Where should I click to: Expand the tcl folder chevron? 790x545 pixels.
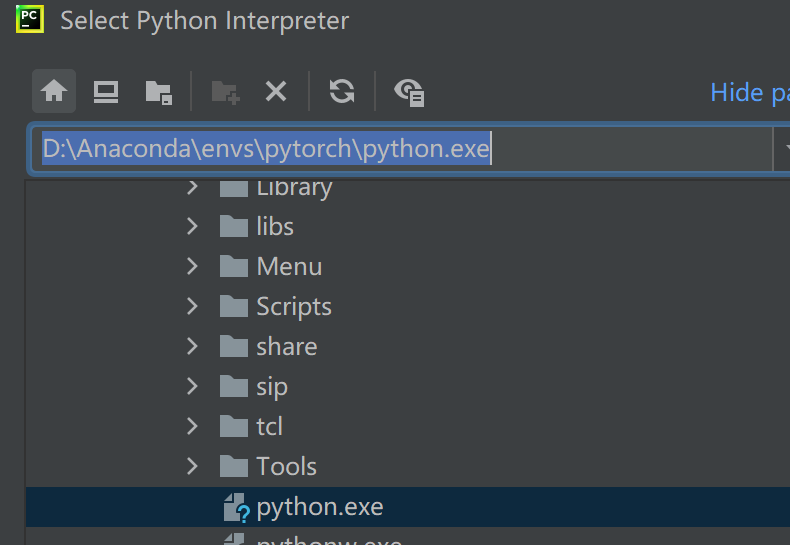pyautogui.click(x=192, y=426)
